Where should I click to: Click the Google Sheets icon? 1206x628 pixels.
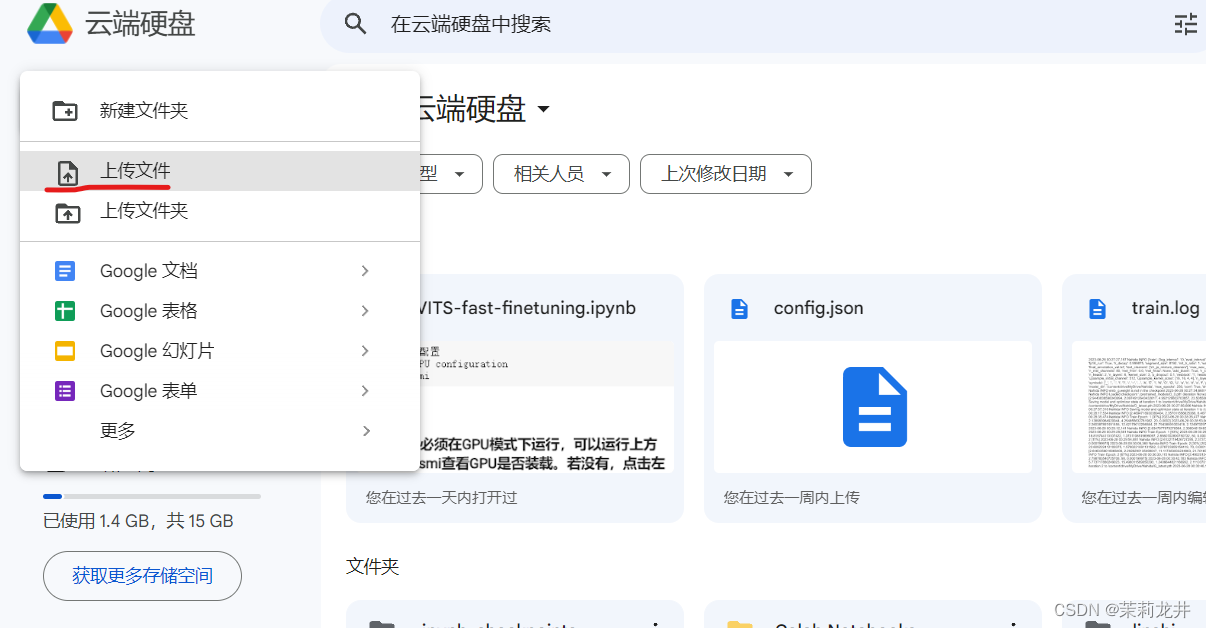(65, 311)
